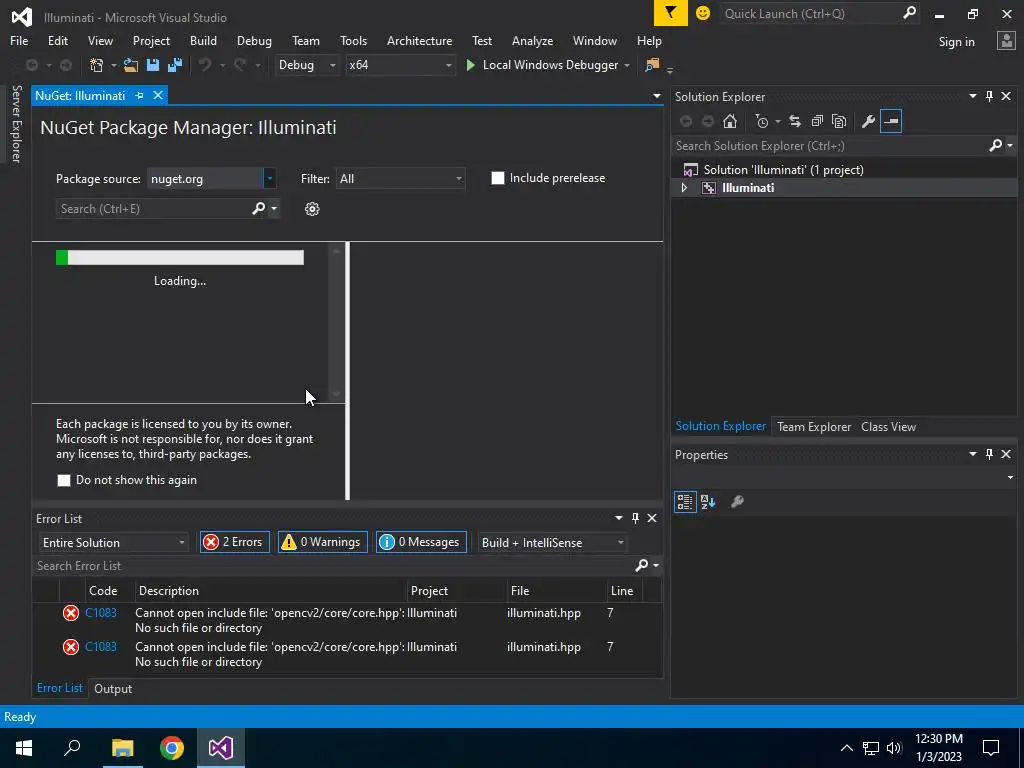1024x768 pixels.
Task: Open Chrome from the Windows taskbar
Action: pyautogui.click(x=172, y=748)
